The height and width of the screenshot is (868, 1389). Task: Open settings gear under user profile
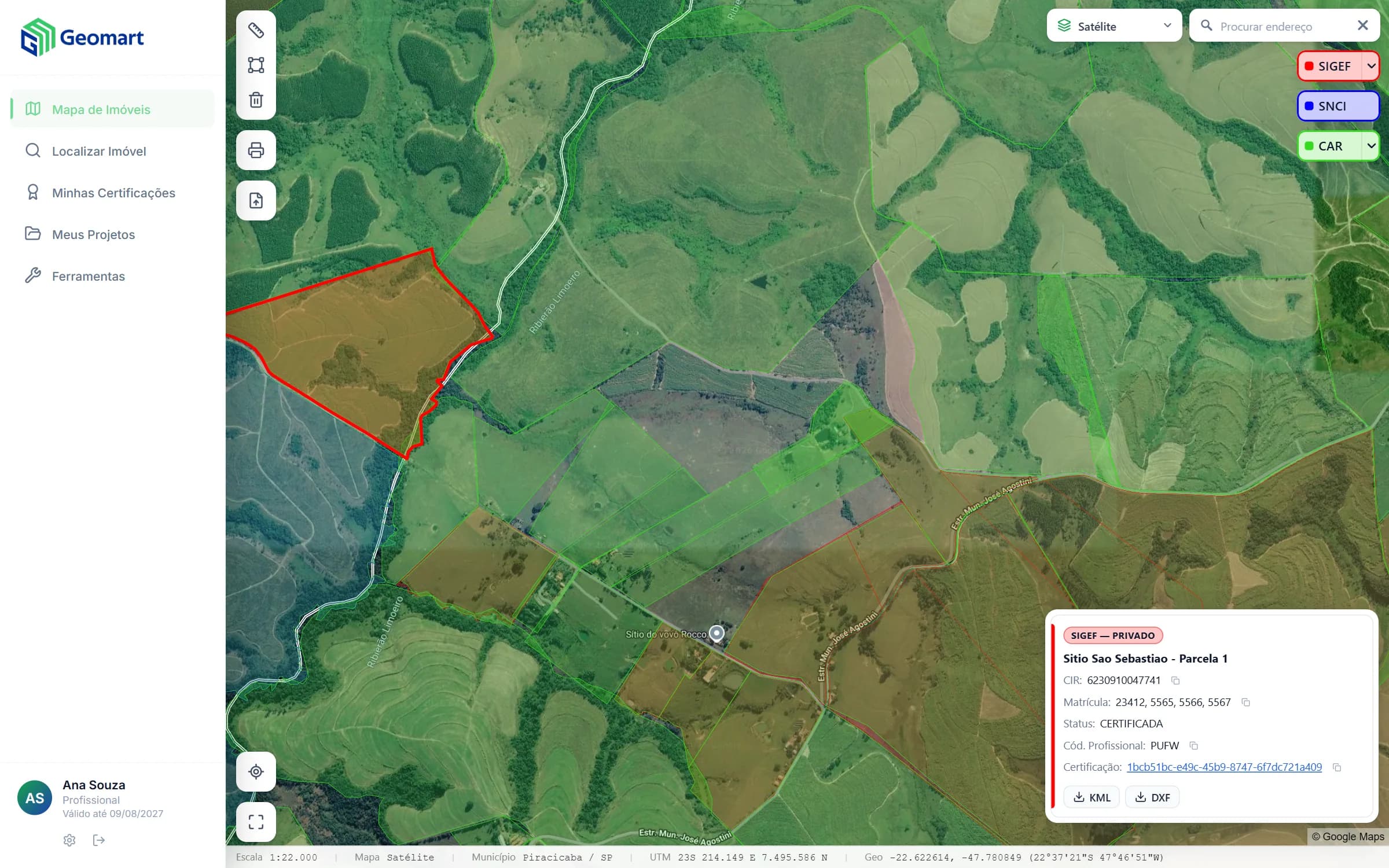[x=69, y=840]
